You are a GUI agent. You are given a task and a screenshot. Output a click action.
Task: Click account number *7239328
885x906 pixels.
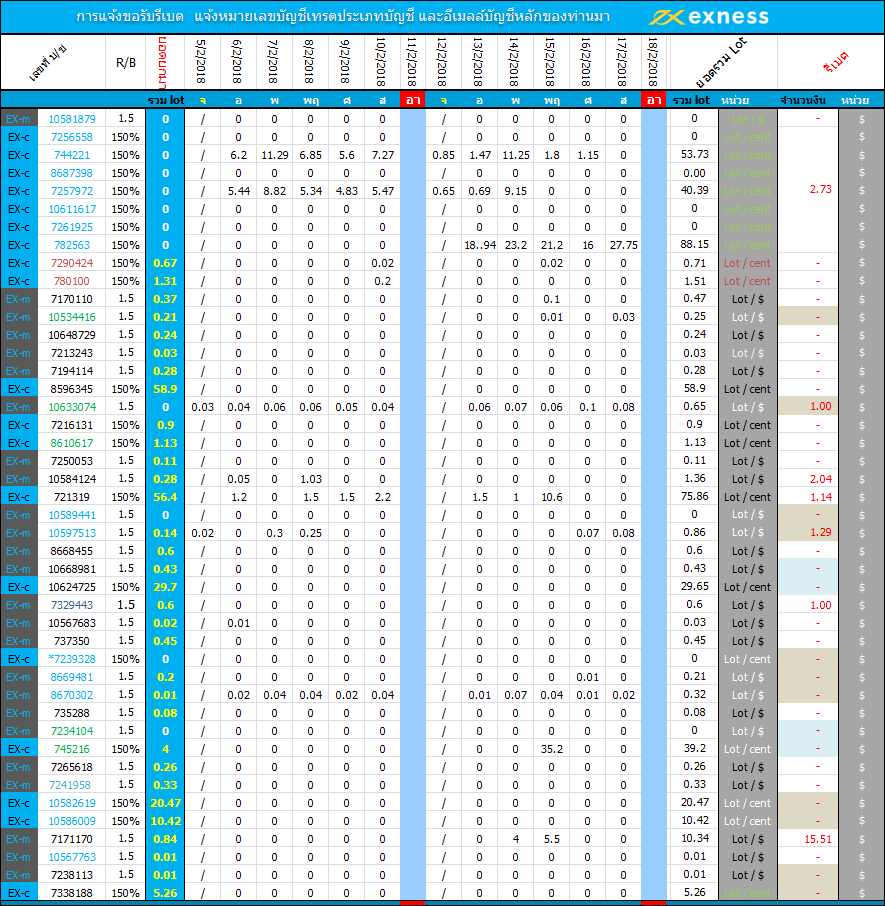pyautogui.click(x=72, y=659)
